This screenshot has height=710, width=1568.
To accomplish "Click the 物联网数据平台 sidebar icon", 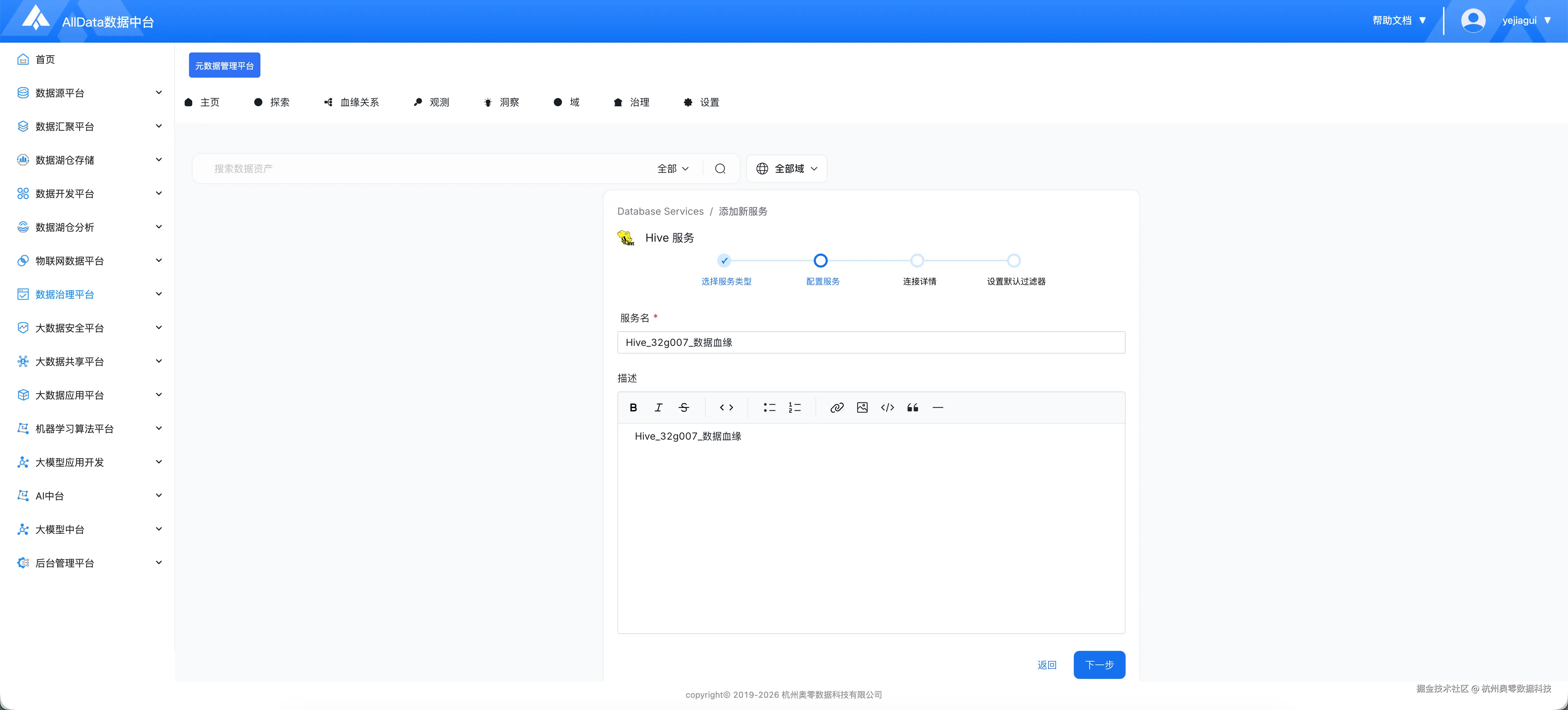I will 23,261.
